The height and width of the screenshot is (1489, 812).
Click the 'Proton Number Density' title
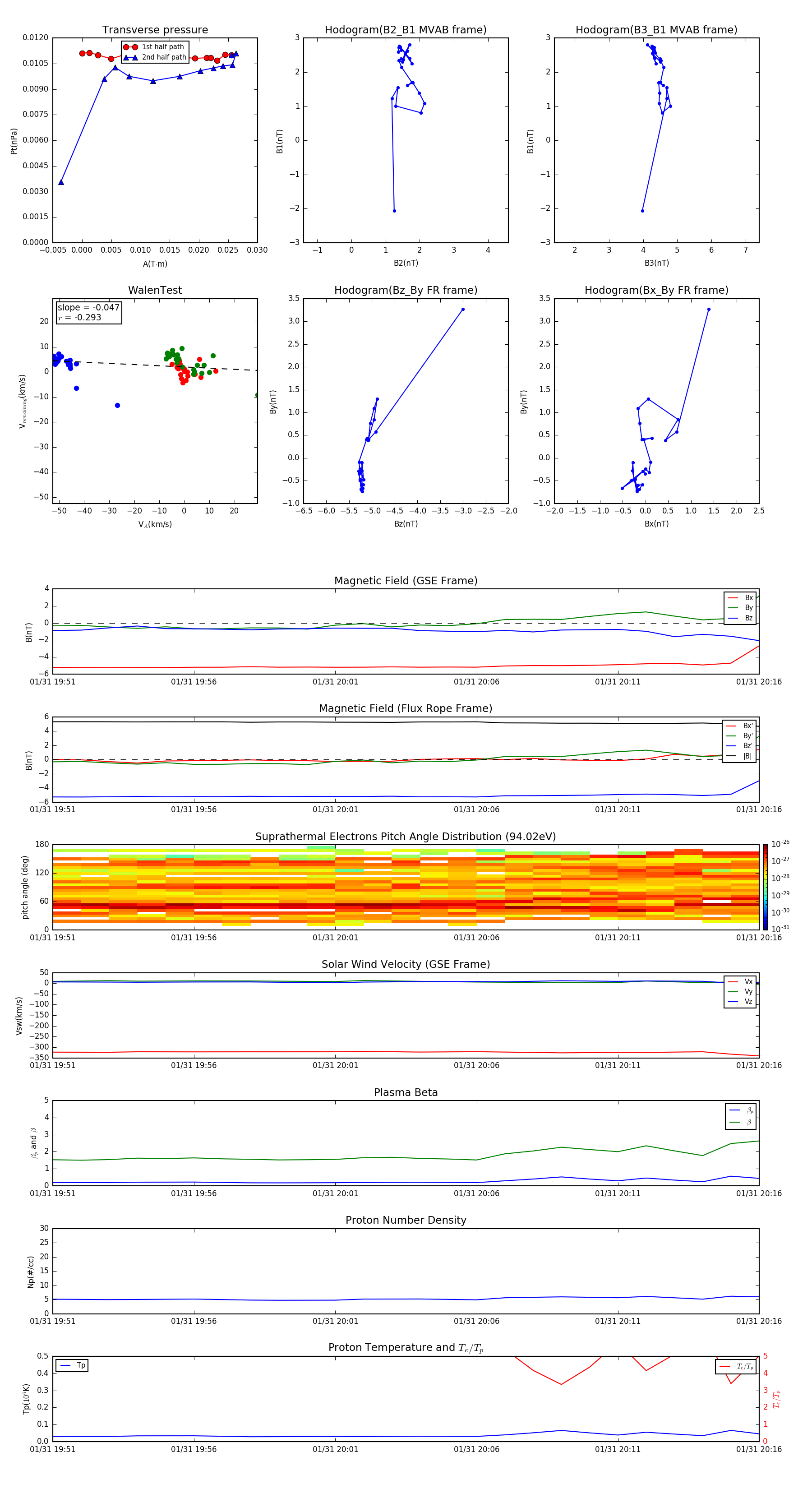[x=406, y=1220]
